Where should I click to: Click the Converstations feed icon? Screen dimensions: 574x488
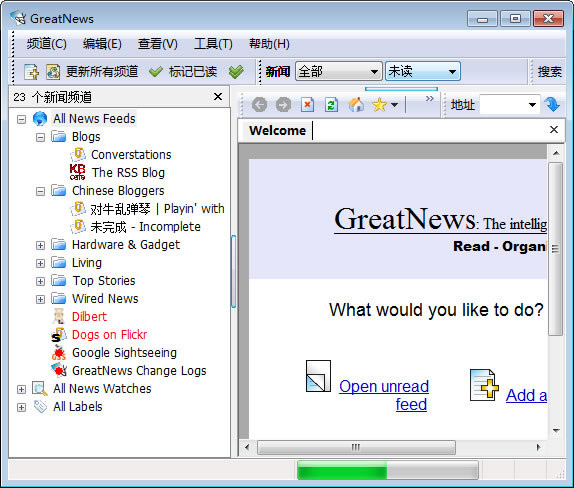(x=78, y=154)
